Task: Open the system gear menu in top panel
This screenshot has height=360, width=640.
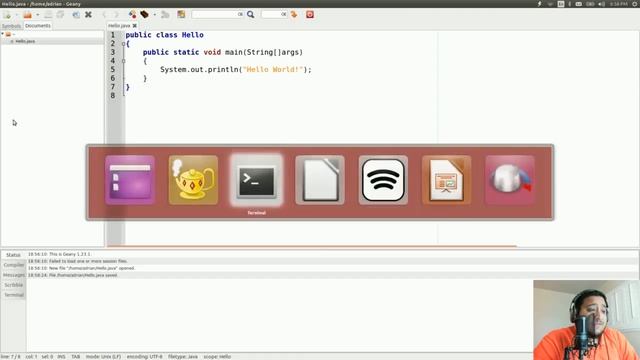Action: coord(635,4)
